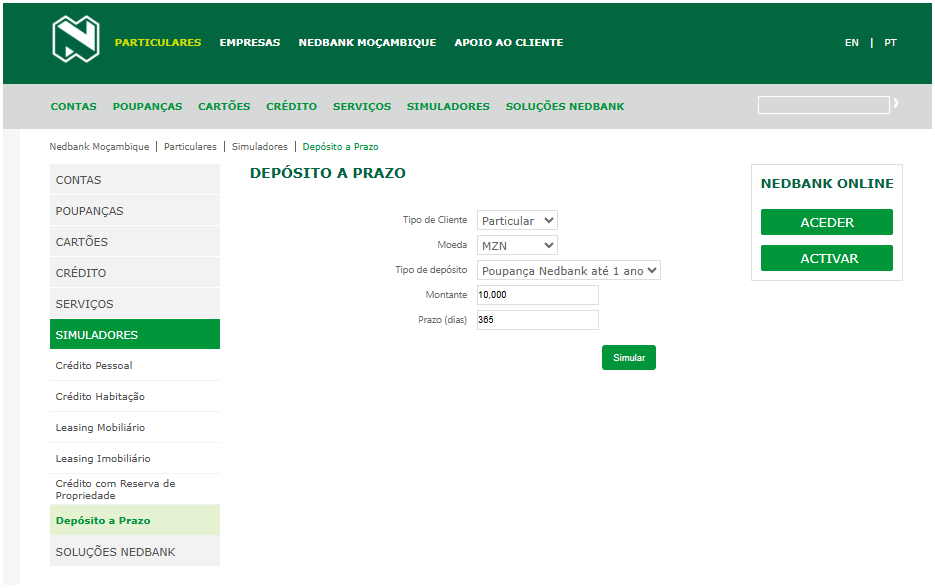Click the Particulares breadcrumb link
The width and height of the screenshot is (935, 588).
coord(190,147)
